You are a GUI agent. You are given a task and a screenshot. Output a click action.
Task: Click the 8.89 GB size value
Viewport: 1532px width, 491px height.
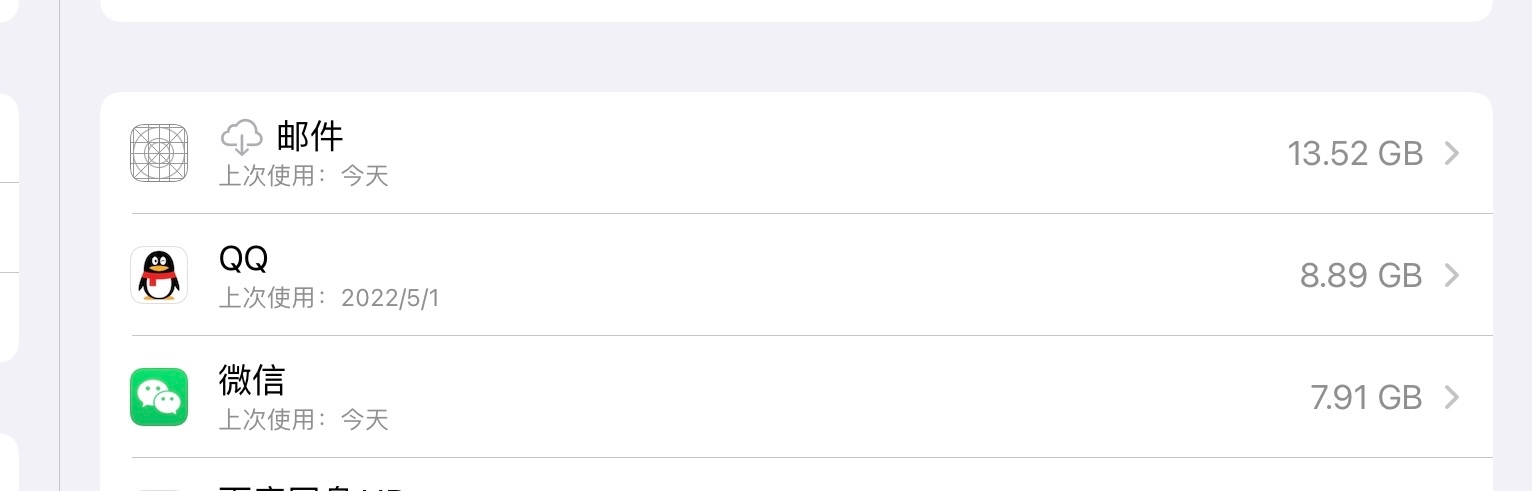pyautogui.click(x=1361, y=276)
